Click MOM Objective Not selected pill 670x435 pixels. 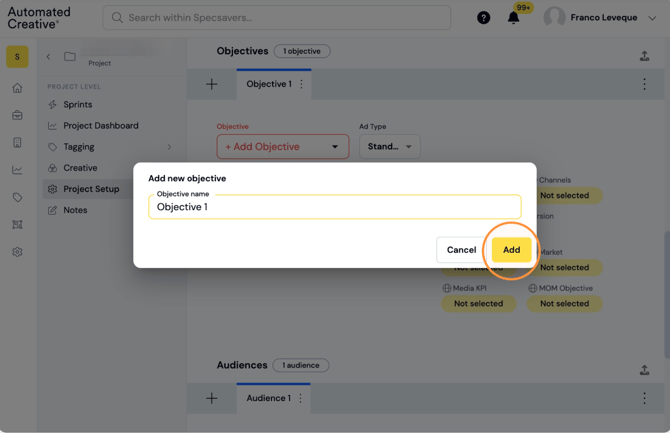[x=564, y=304]
